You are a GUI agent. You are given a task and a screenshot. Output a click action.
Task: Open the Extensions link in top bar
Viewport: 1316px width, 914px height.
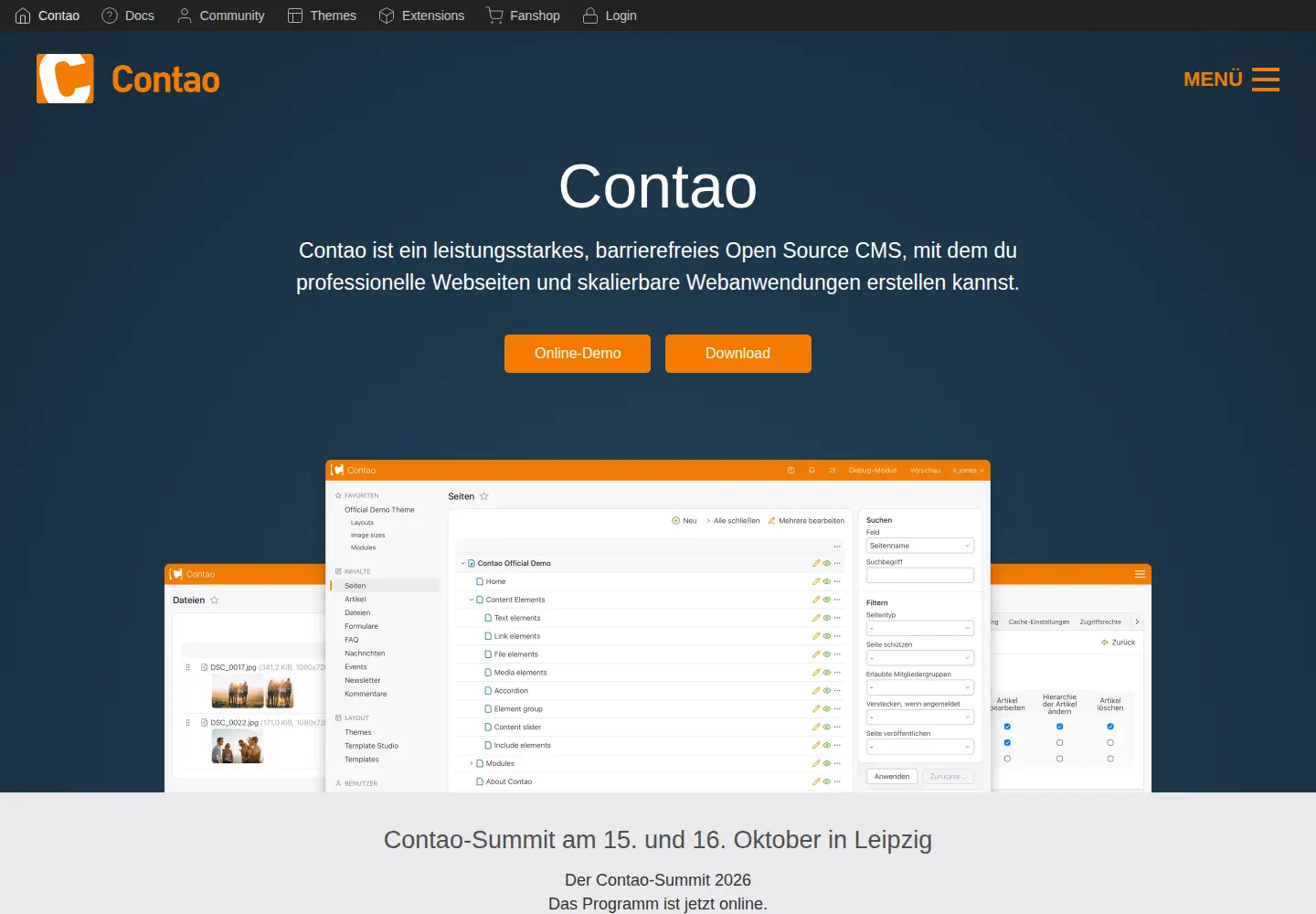(421, 16)
